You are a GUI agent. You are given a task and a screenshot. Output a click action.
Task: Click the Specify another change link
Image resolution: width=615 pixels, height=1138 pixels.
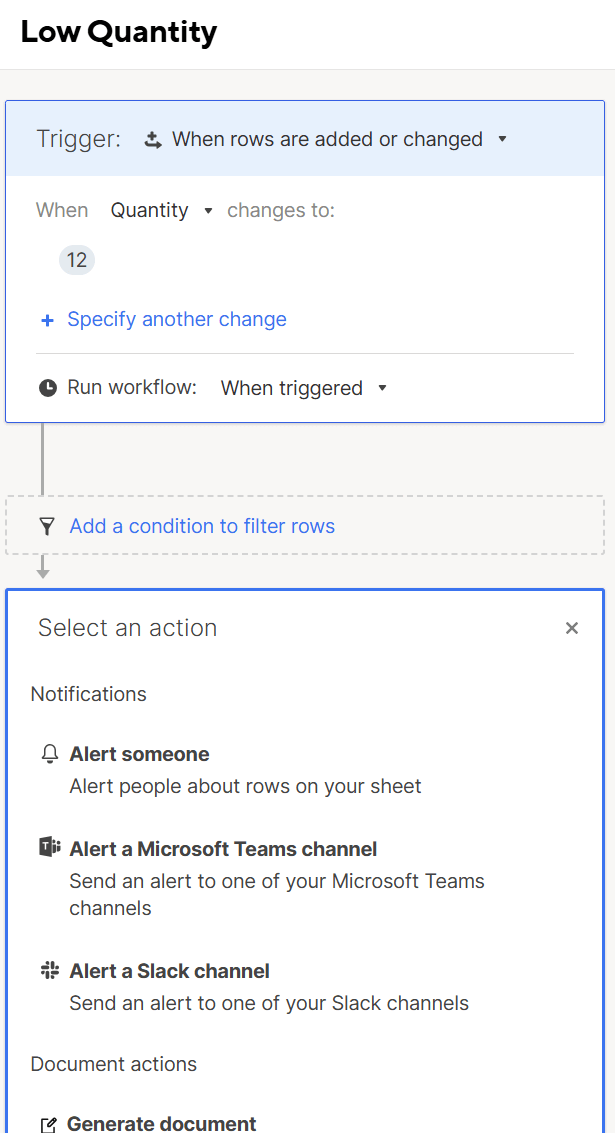[x=177, y=319]
